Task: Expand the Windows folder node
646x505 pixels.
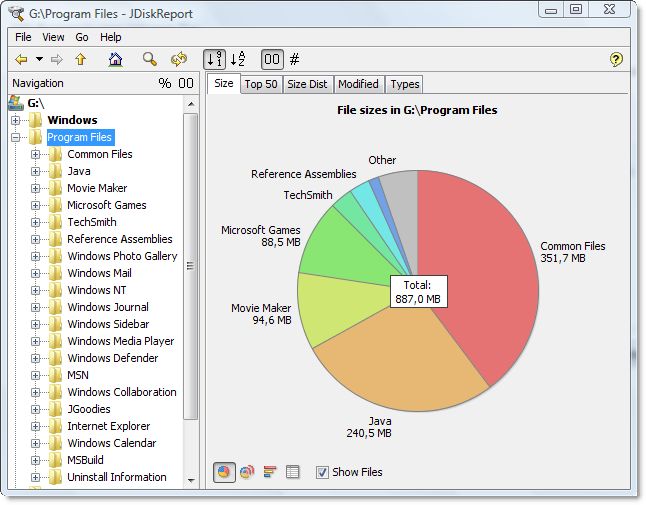Action: 15,121
